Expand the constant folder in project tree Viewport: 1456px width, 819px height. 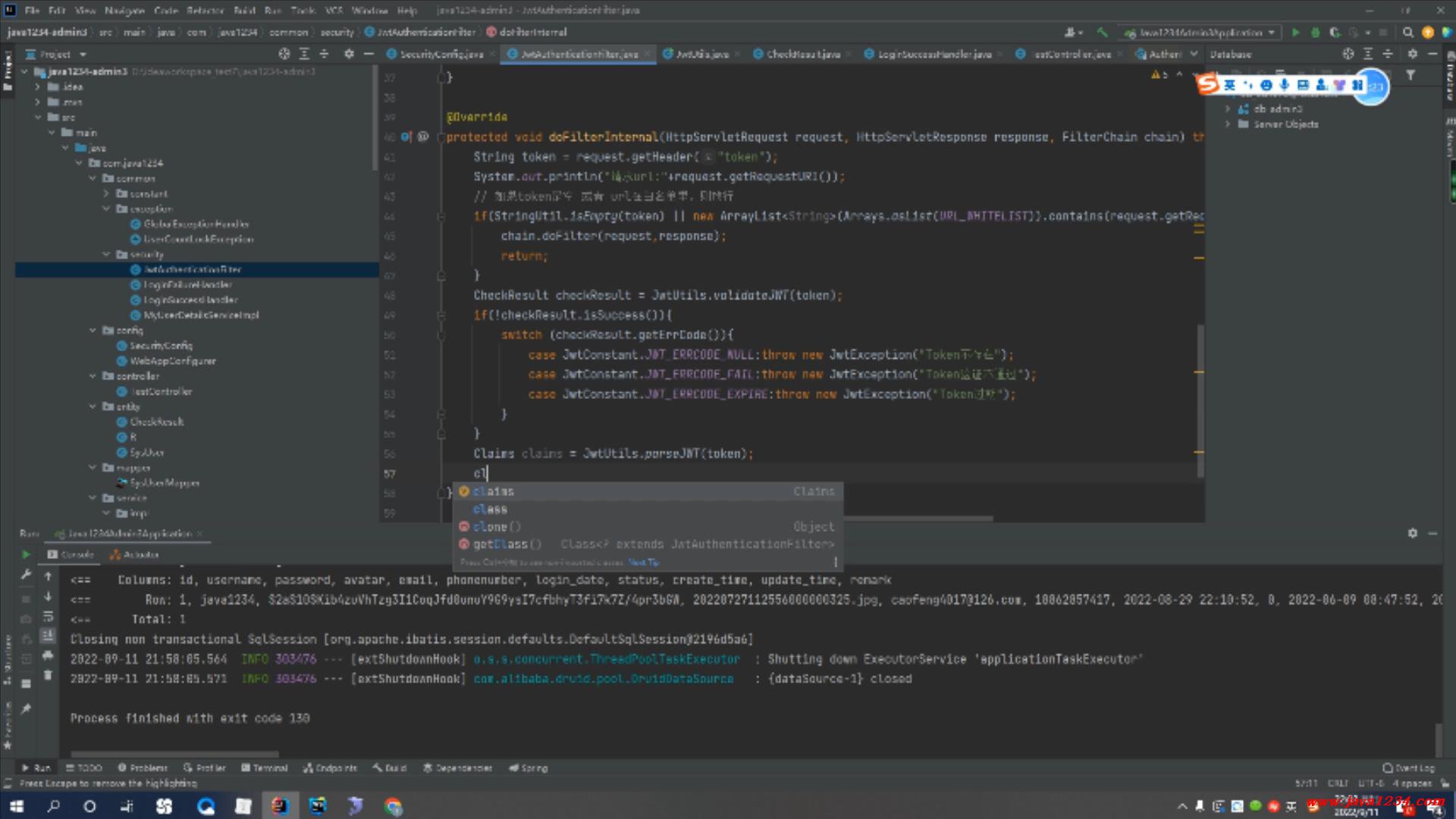[106, 193]
